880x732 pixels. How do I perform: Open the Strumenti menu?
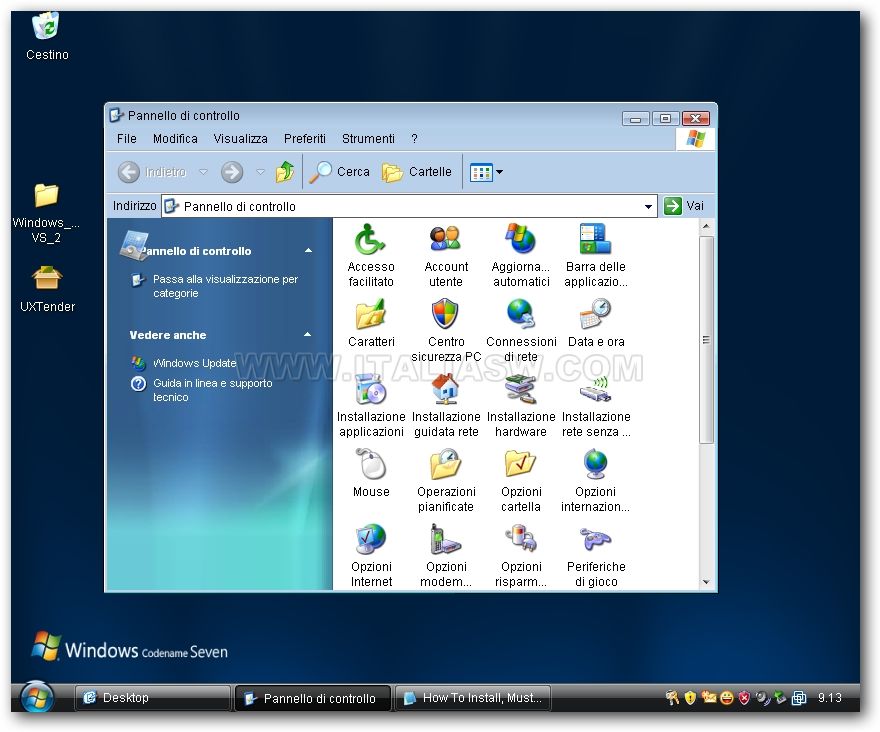(368, 139)
